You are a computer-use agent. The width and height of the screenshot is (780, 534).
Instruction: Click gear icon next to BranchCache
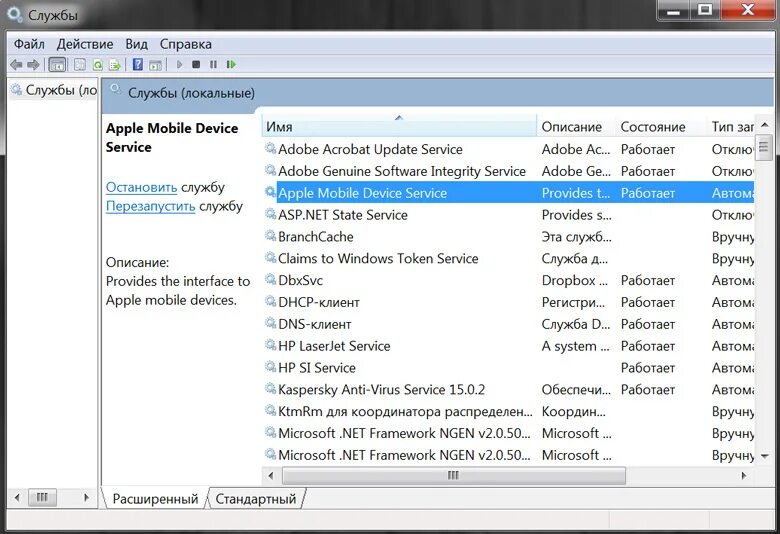click(270, 236)
